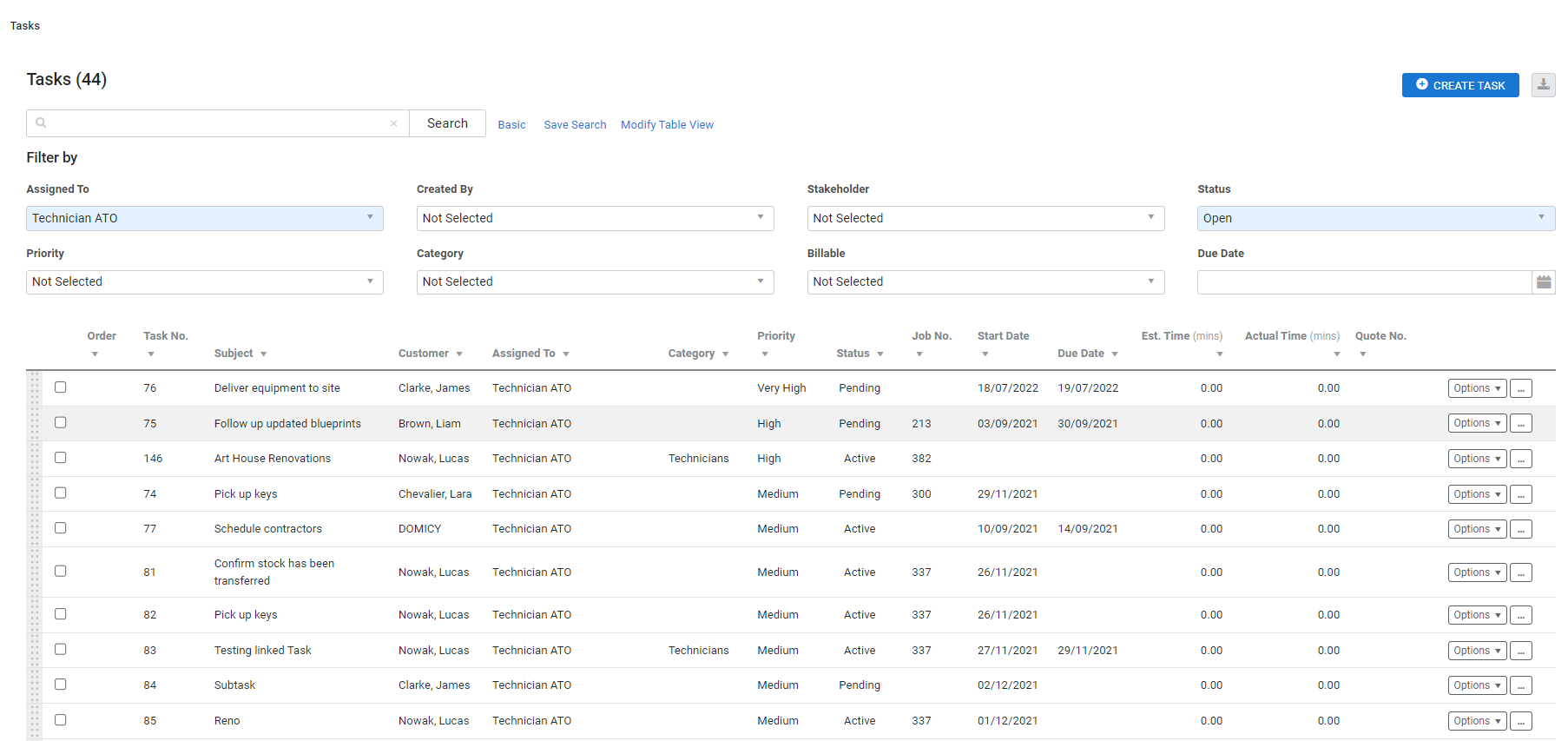Sort by the Actual Time column arrow
This screenshot has height=741, width=1568.
1337,354
